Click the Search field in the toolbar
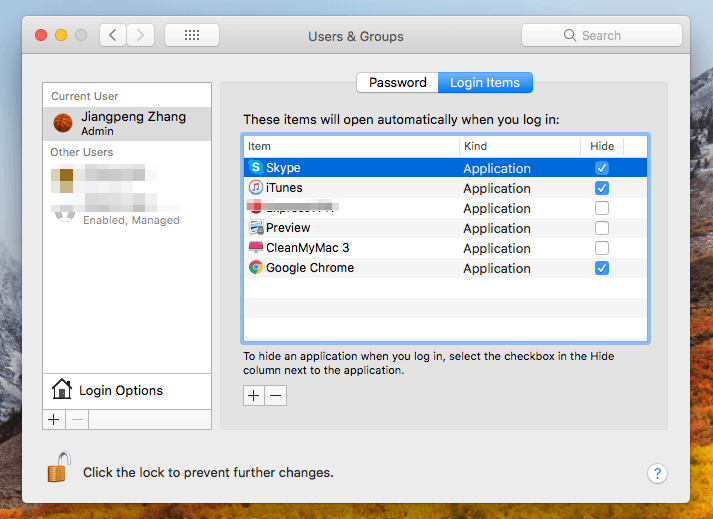Screen dimensions: 713x519 point(601,35)
